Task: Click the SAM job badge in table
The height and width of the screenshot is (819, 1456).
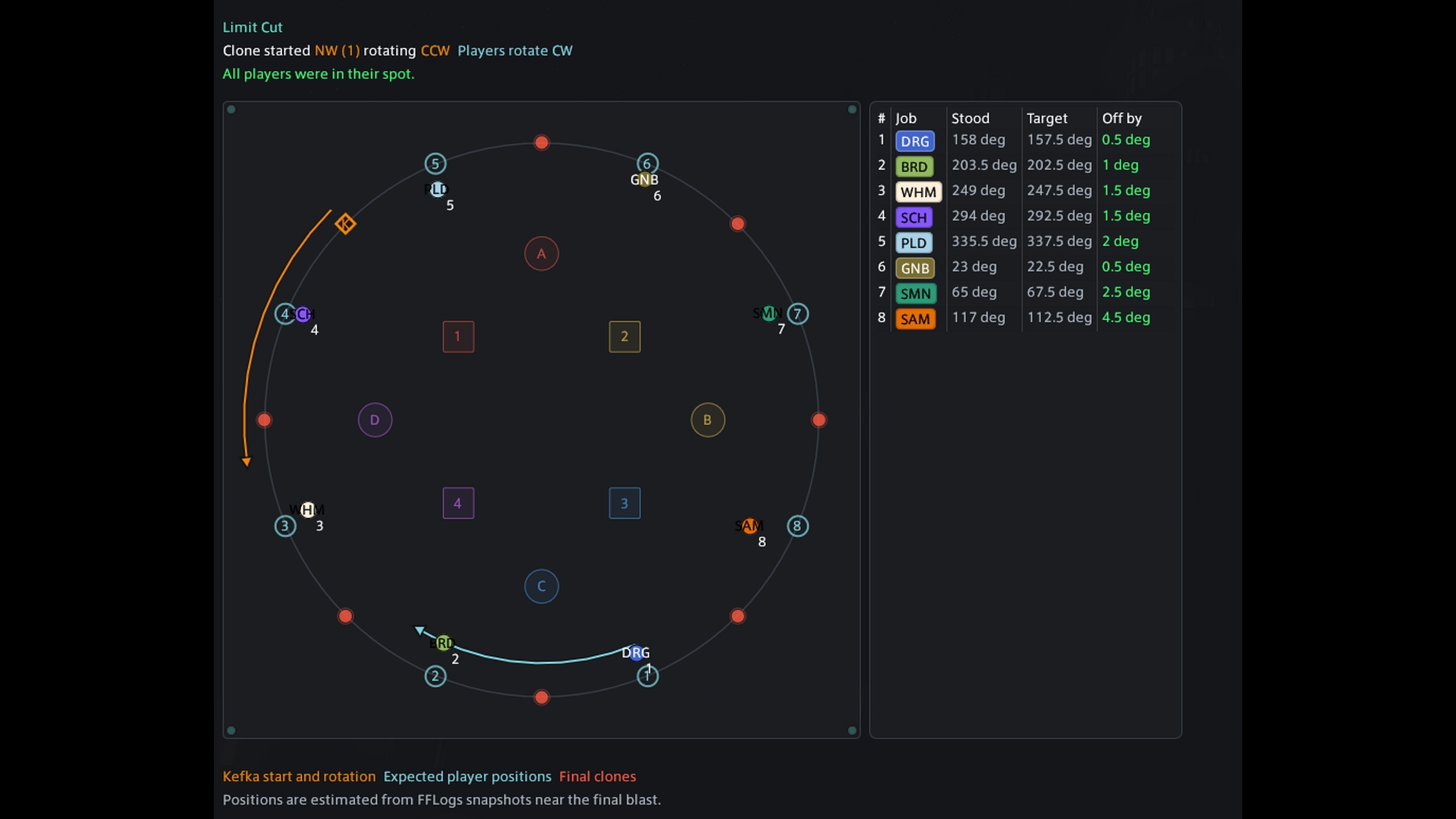Action: (x=915, y=318)
